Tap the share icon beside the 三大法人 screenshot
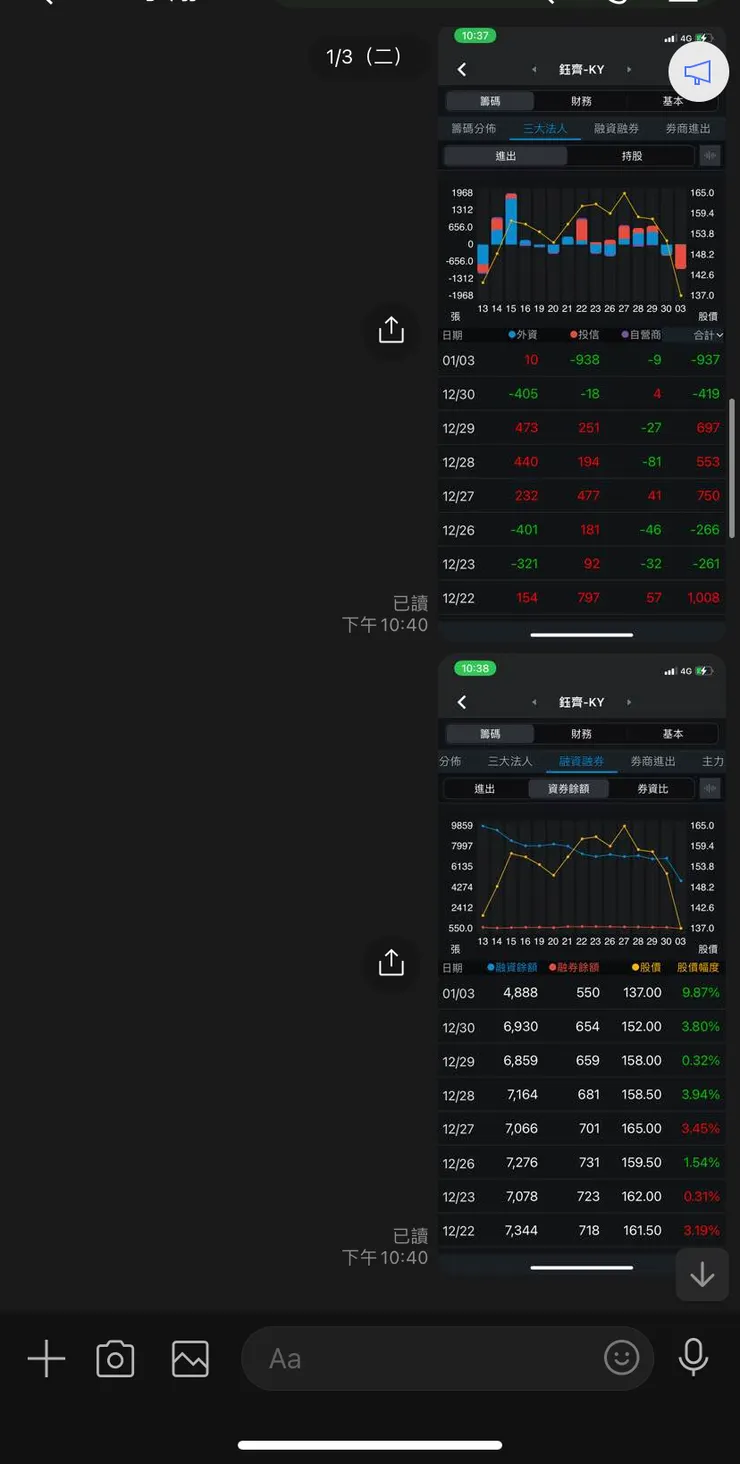This screenshot has height=1464, width=740. click(x=391, y=329)
